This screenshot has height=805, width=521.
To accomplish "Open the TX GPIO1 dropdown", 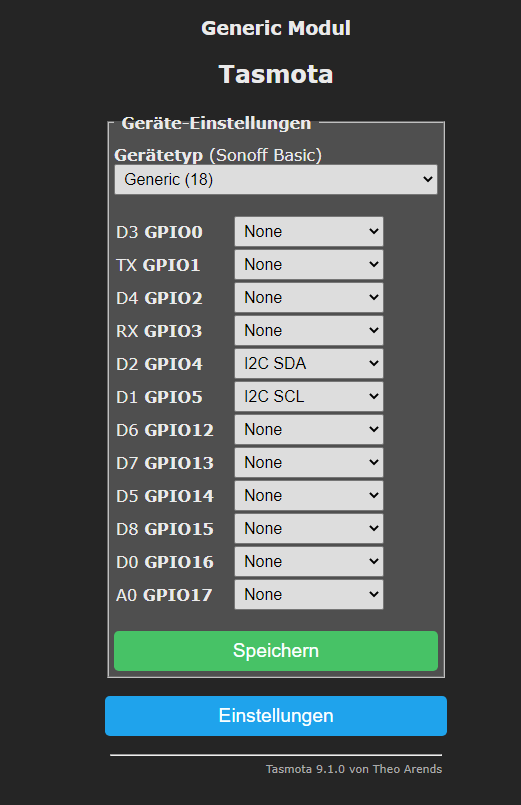I will [308, 264].
